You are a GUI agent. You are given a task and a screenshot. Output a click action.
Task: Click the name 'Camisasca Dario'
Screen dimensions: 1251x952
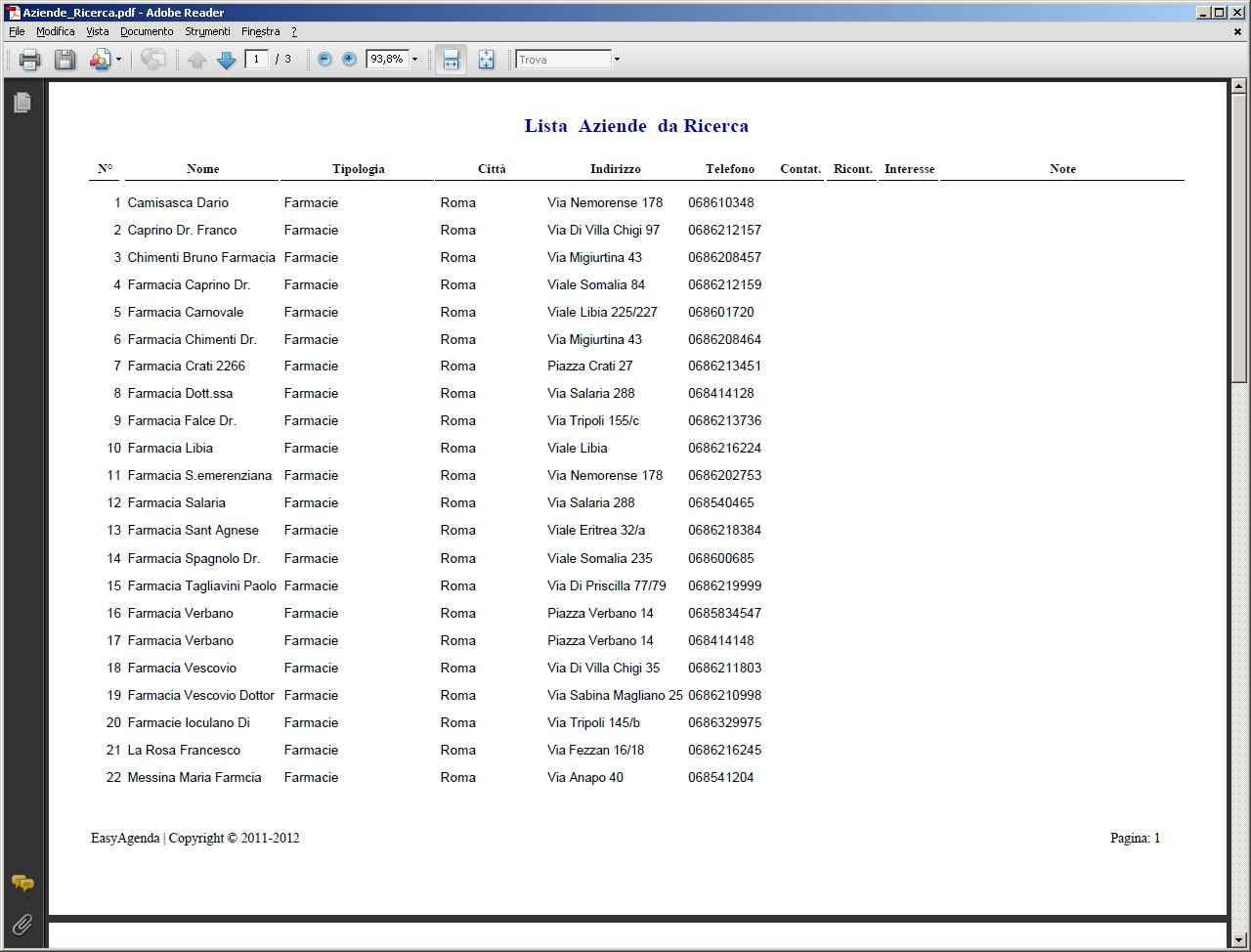[178, 203]
